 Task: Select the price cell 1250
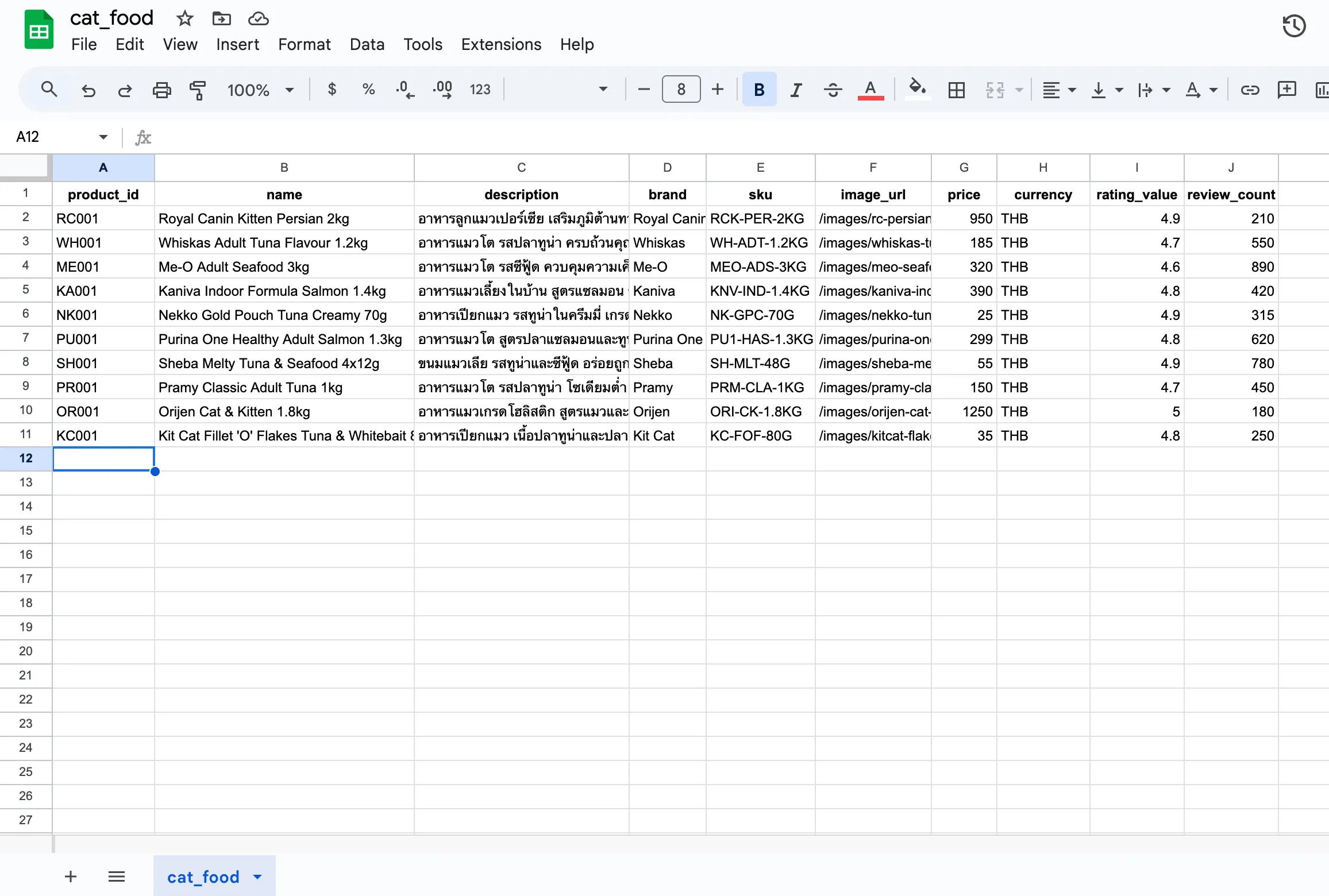tap(964, 411)
